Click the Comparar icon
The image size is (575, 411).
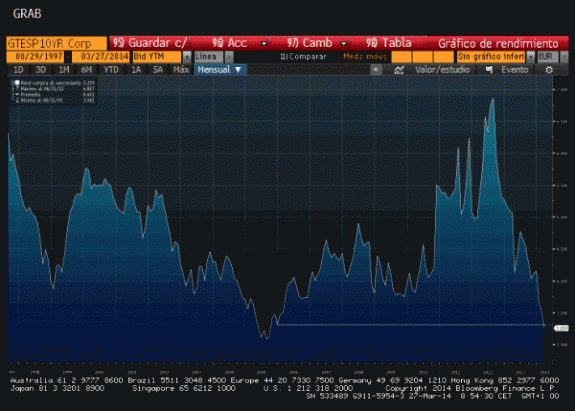pos(283,56)
